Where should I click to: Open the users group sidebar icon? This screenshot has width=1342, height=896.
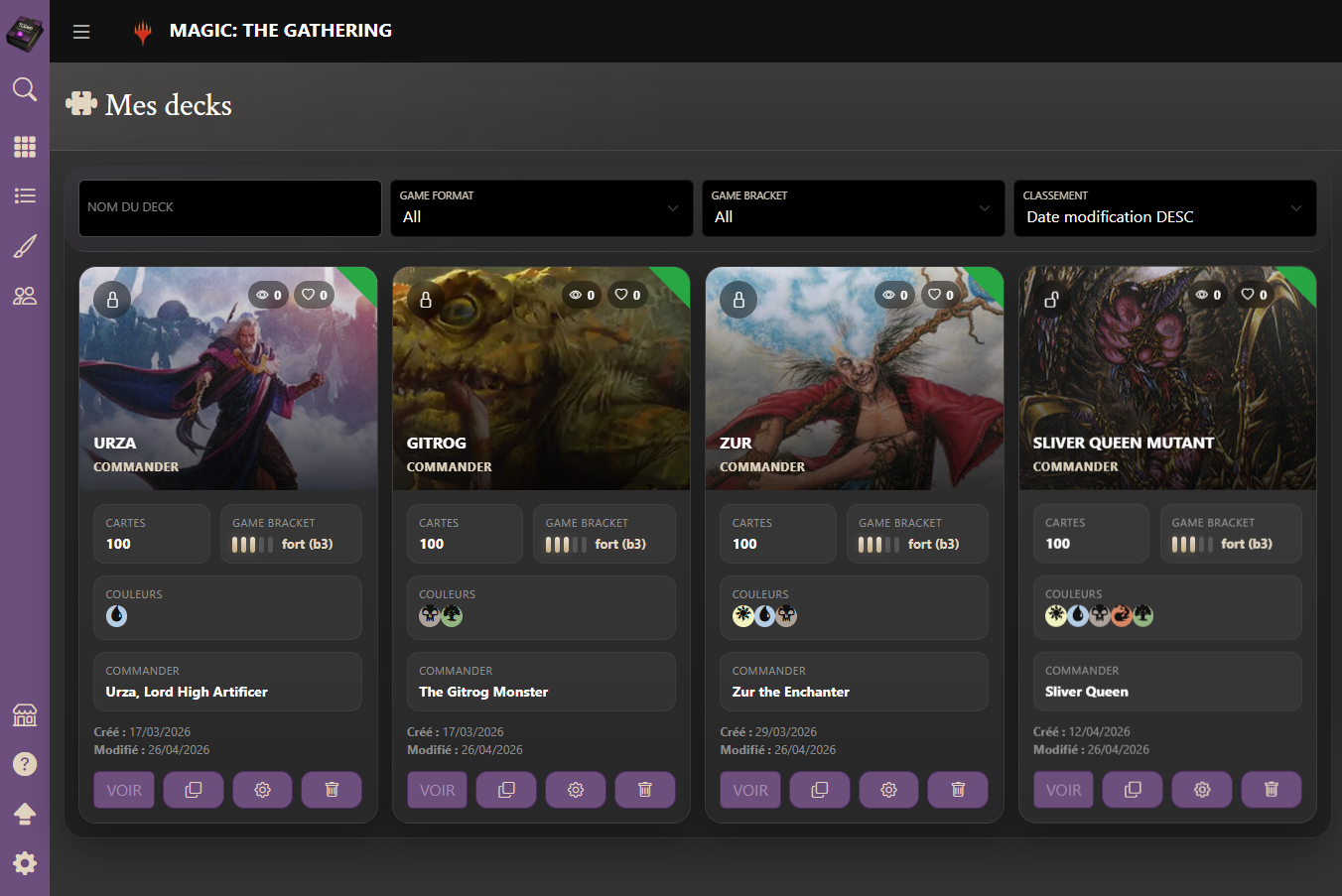pos(25,296)
